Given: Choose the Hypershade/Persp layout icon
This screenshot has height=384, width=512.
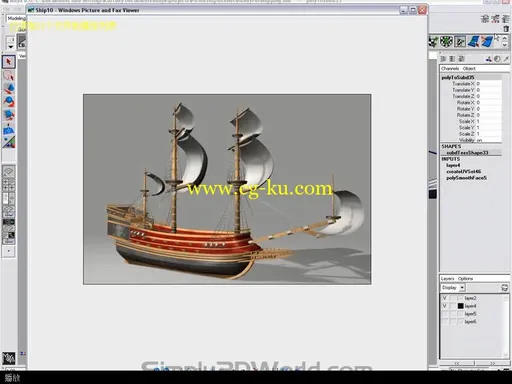Looking at the screenshot, I should coord(9,224).
